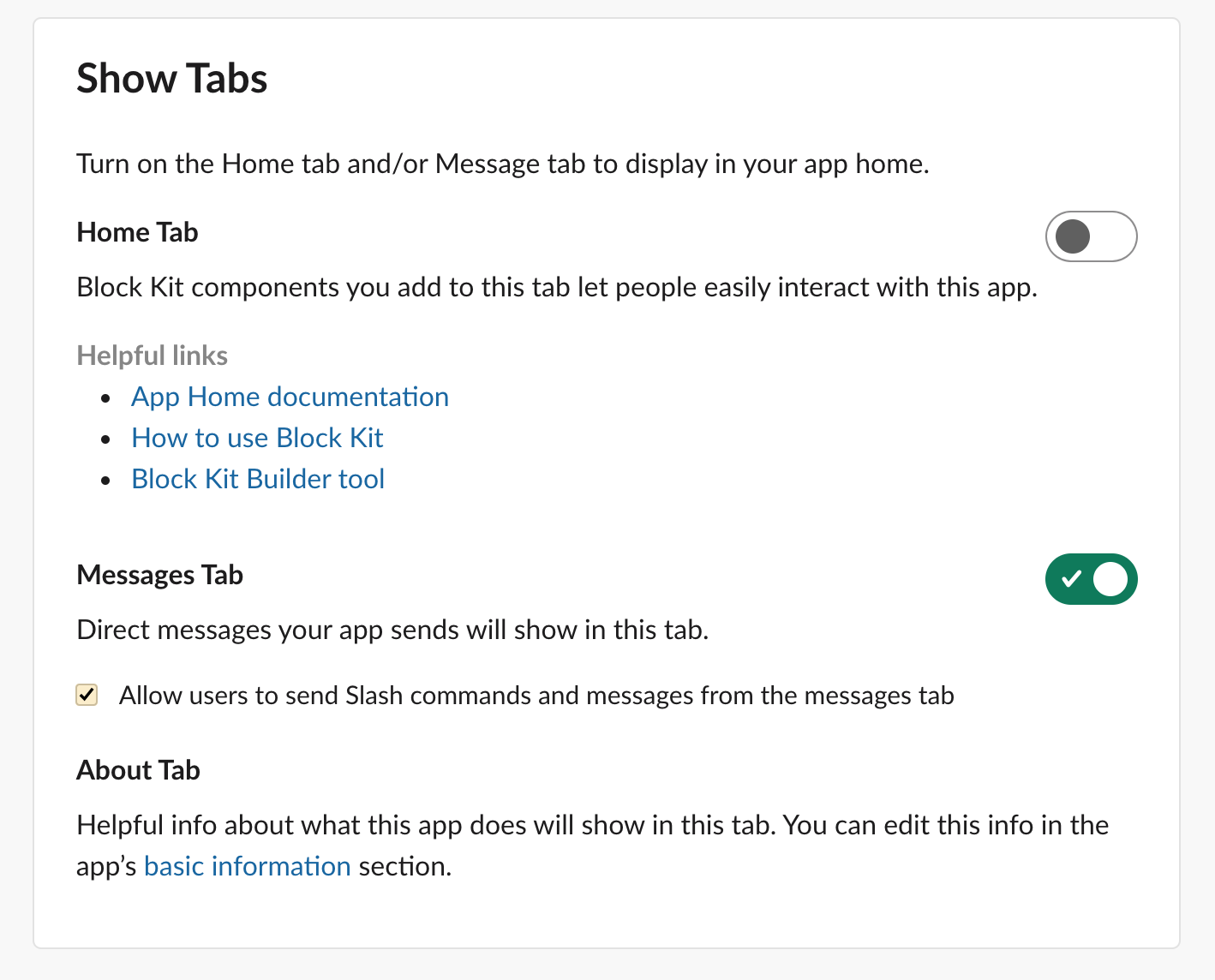Enable the Home Tab toggle switch
The width and height of the screenshot is (1215, 980).
[x=1091, y=236]
